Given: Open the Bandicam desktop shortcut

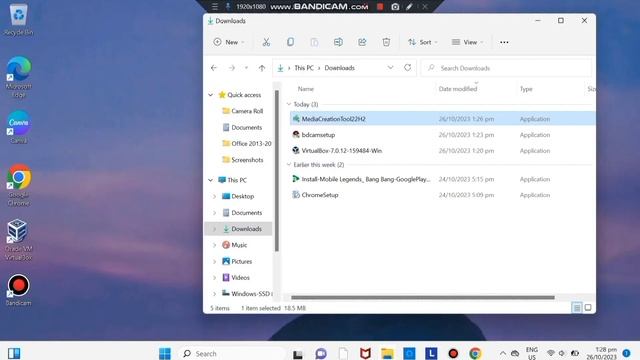Looking at the screenshot, I should coord(18,290).
